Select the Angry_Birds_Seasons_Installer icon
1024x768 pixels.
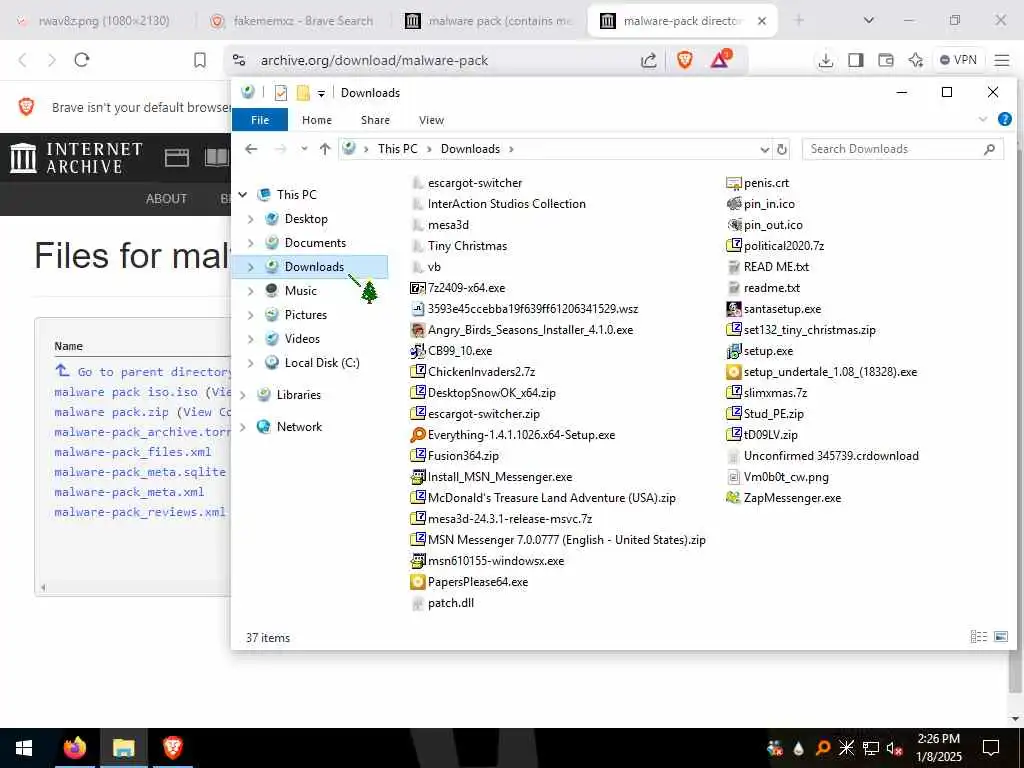point(418,330)
